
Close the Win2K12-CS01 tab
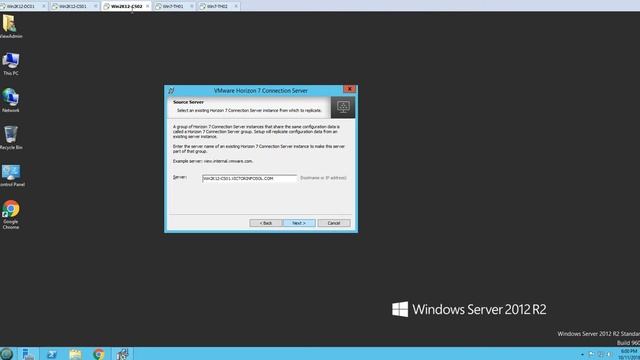coord(96,6)
